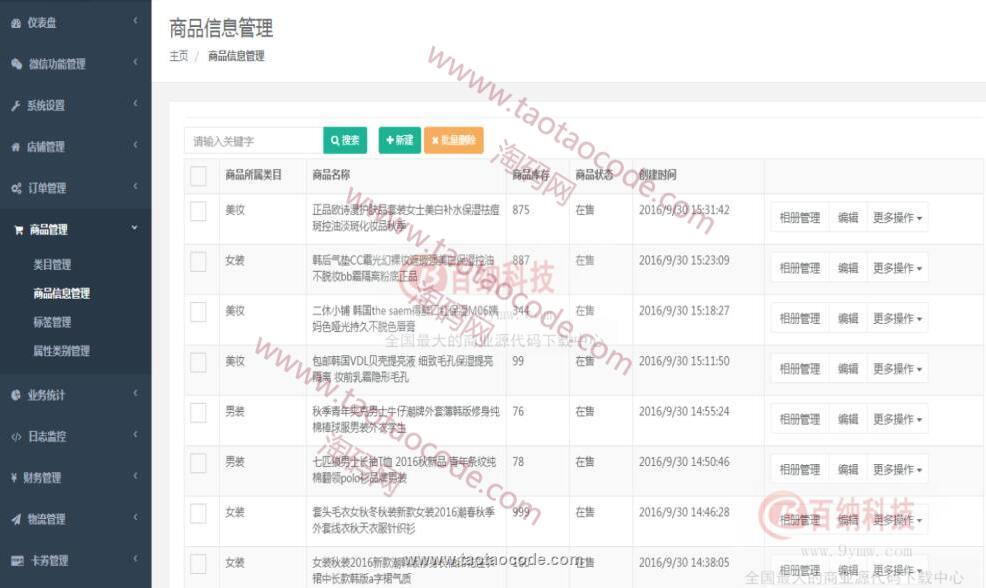Go to 标签管理 in the sidebar
The height and width of the screenshot is (588, 986).
[52, 323]
